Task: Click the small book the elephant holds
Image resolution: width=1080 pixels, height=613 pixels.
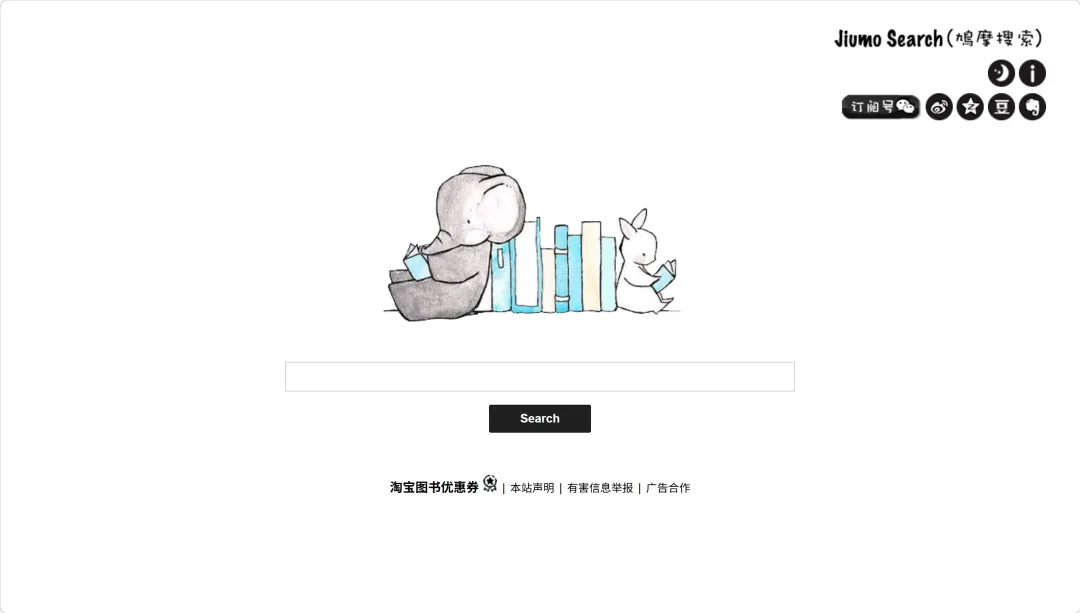Action: [x=415, y=262]
